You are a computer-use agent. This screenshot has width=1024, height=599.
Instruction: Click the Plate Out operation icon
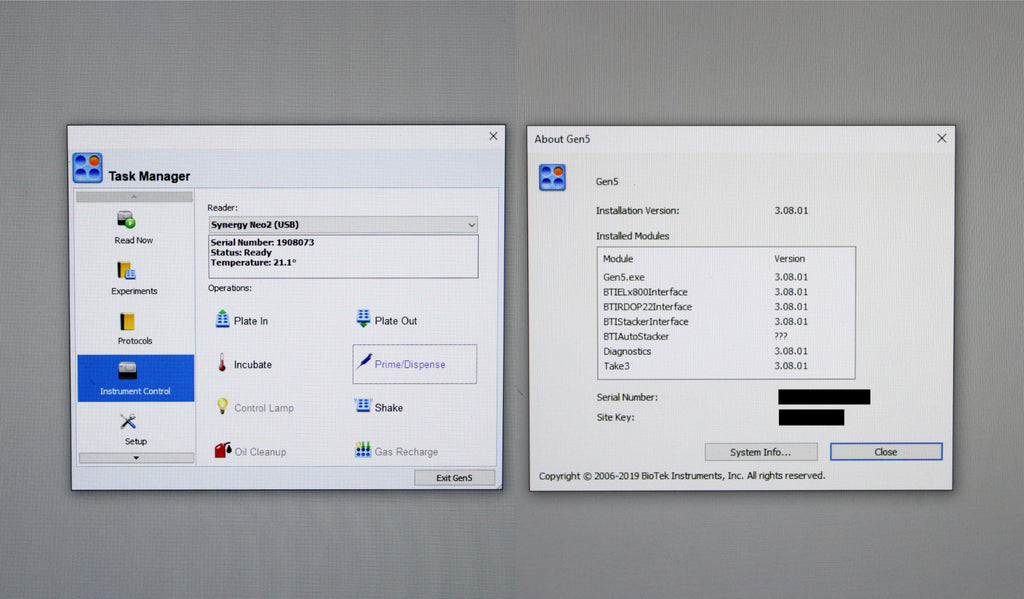coord(363,319)
